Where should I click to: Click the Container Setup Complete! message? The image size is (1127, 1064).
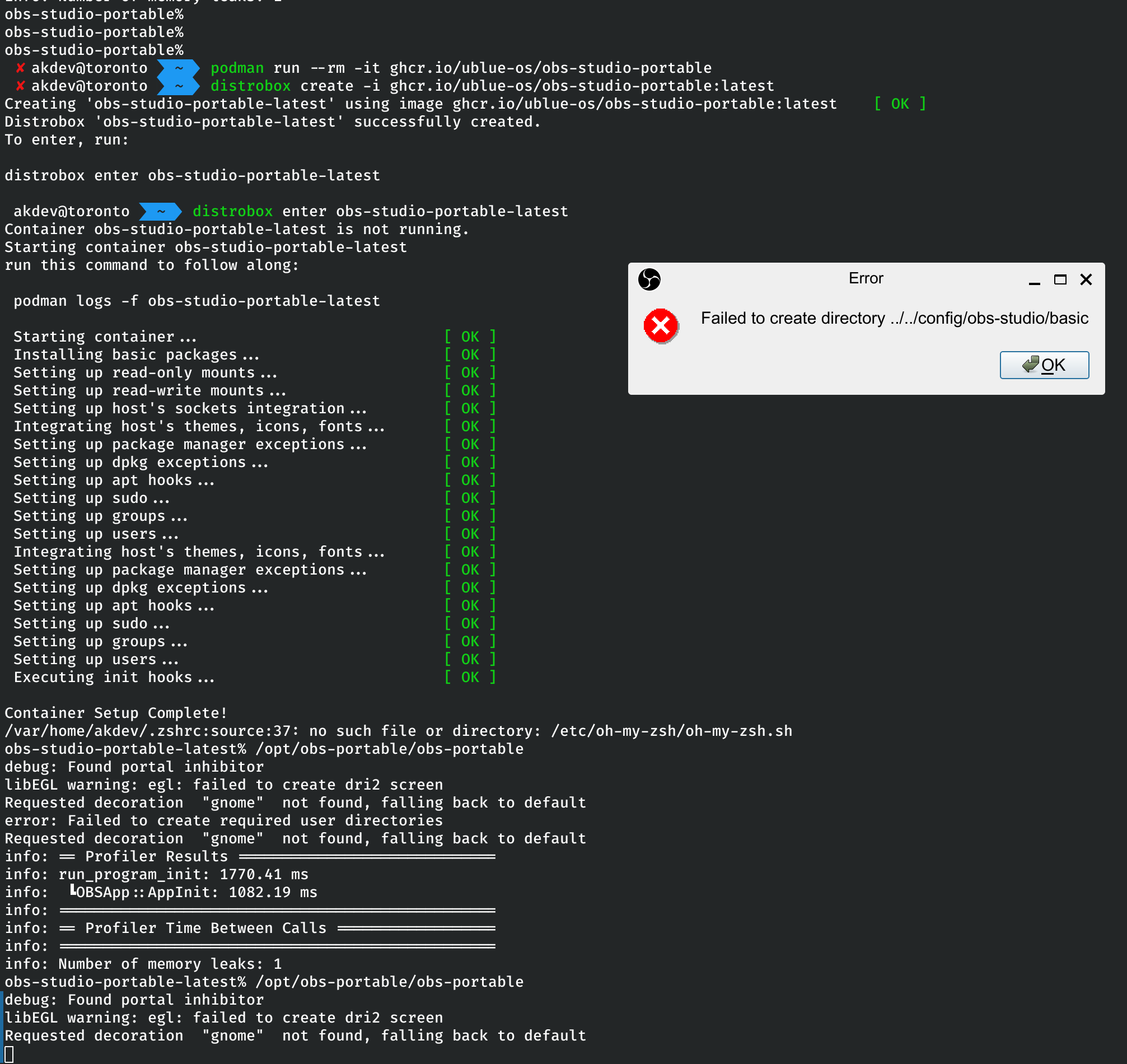click(116, 713)
